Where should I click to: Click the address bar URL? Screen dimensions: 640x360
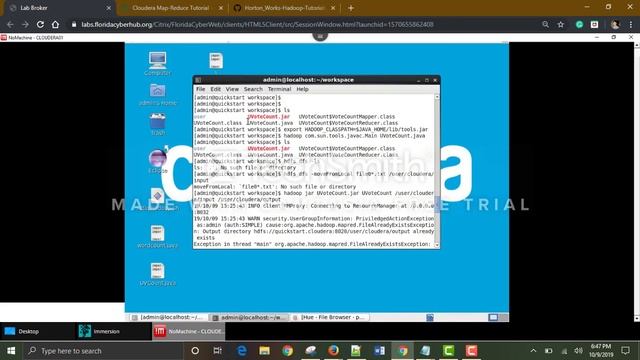click(x=257, y=24)
